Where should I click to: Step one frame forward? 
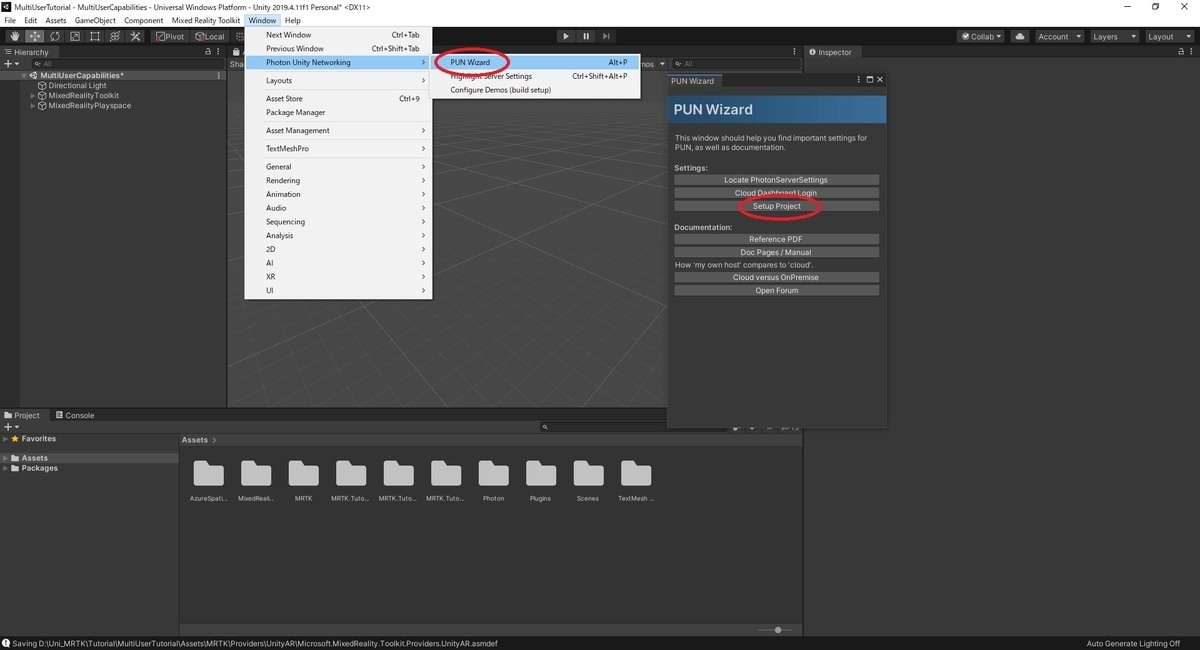(x=608, y=36)
